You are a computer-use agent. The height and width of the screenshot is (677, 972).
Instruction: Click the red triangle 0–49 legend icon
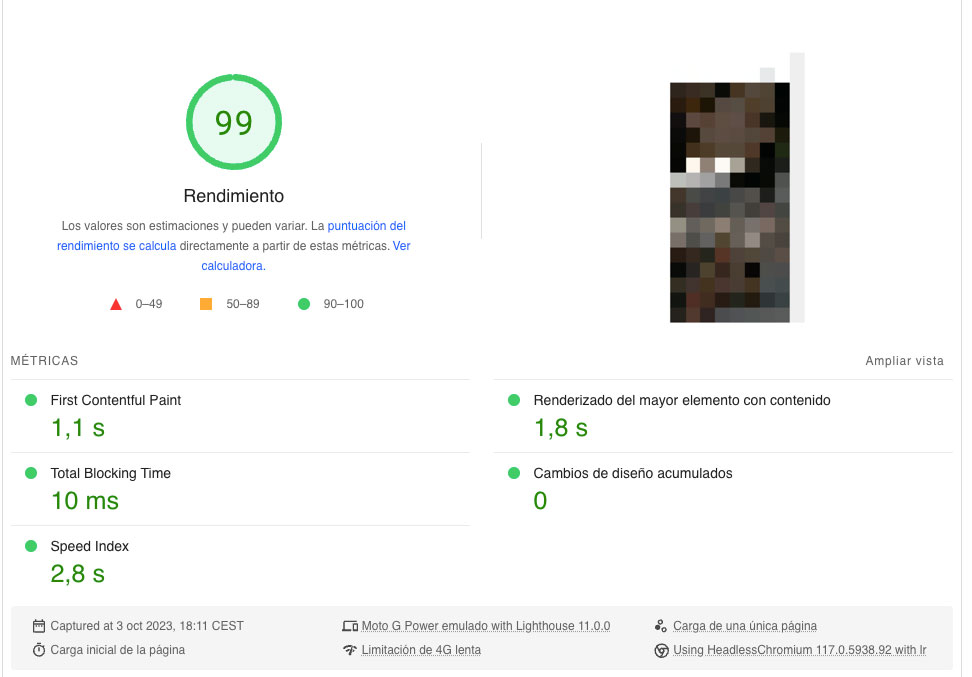tap(116, 304)
